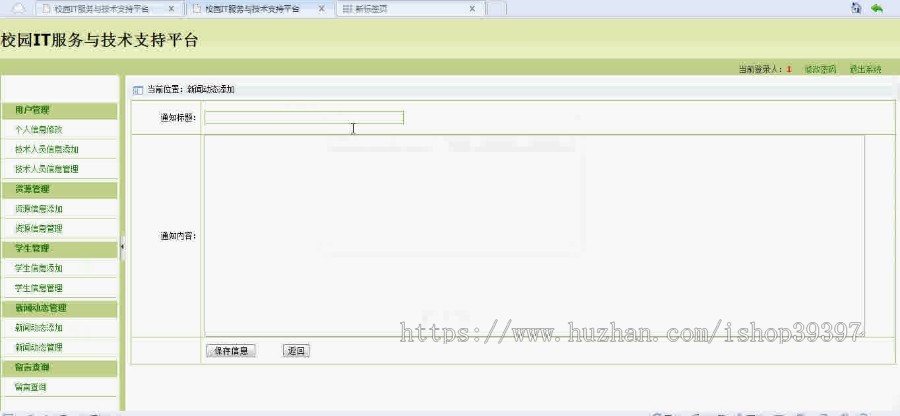The width and height of the screenshot is (900, 416).
Task: Click the cloud icon before the tabs
Action: pyautogui.click(x=19, y=9)
